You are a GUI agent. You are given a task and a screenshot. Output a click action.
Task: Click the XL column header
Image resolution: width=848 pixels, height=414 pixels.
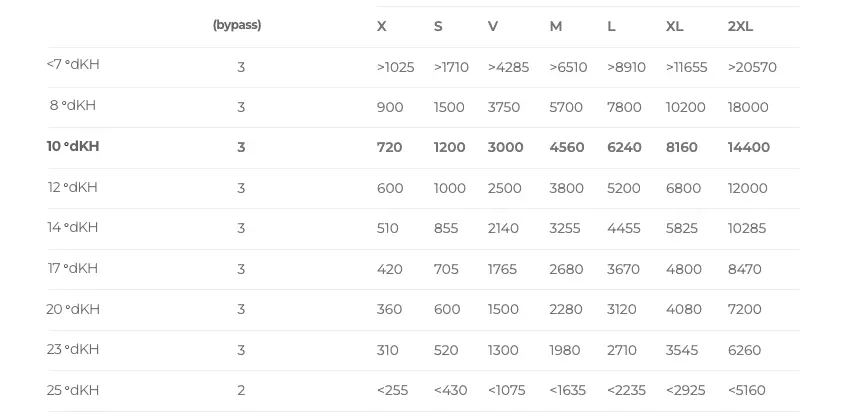click(675, 27)
